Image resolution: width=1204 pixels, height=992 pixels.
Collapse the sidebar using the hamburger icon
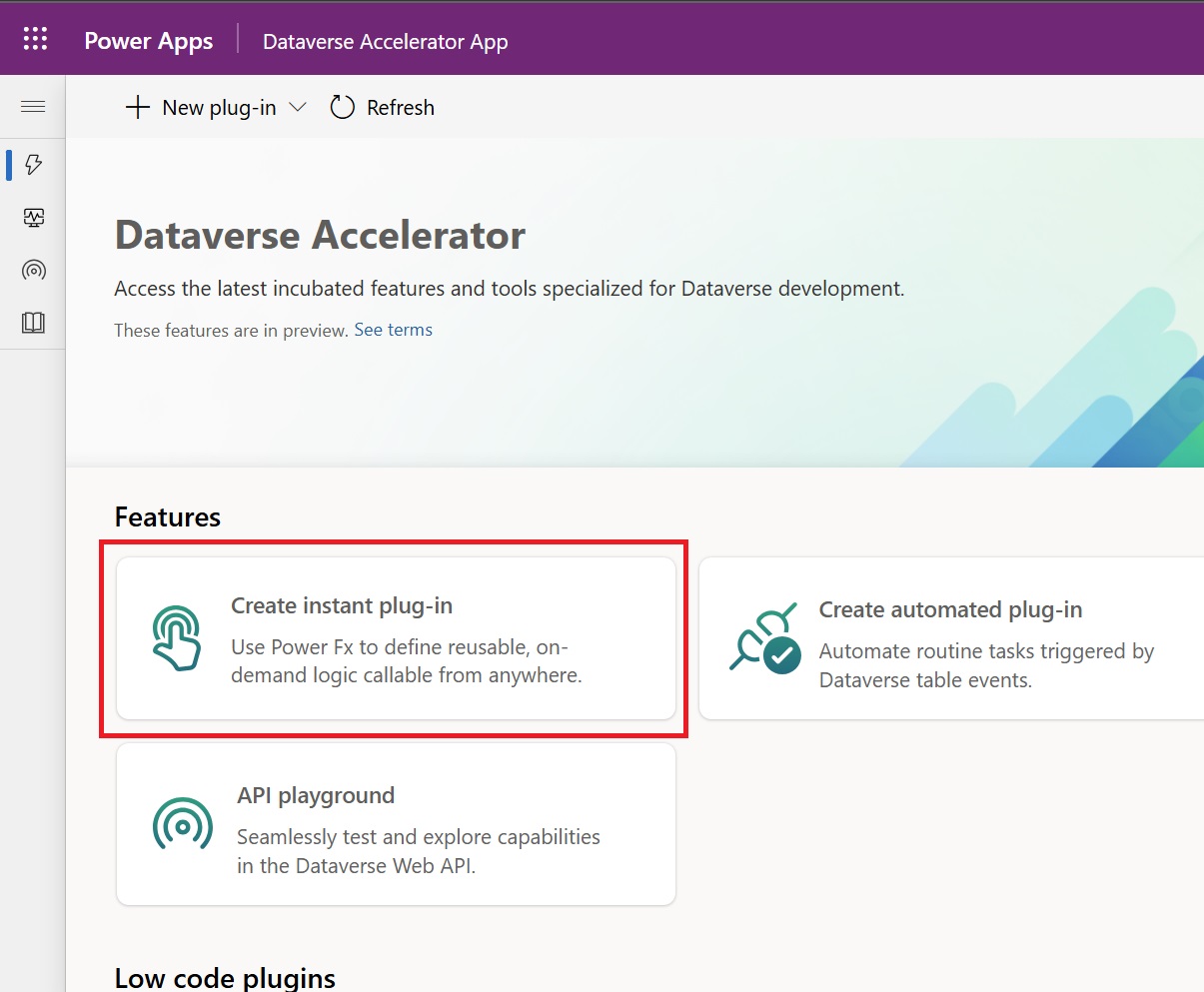pyautogui.click(x=33, y=106)
